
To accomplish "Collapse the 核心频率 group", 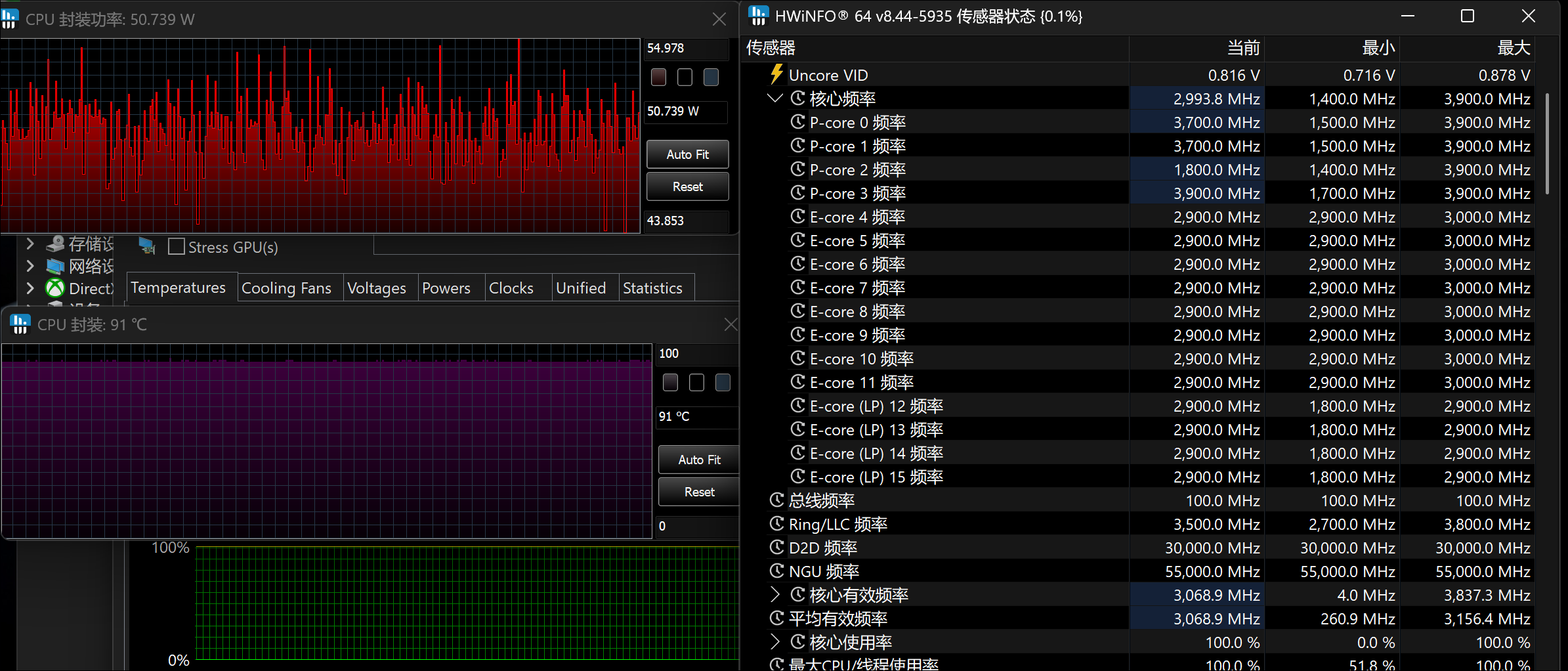I will click(775, 98).
